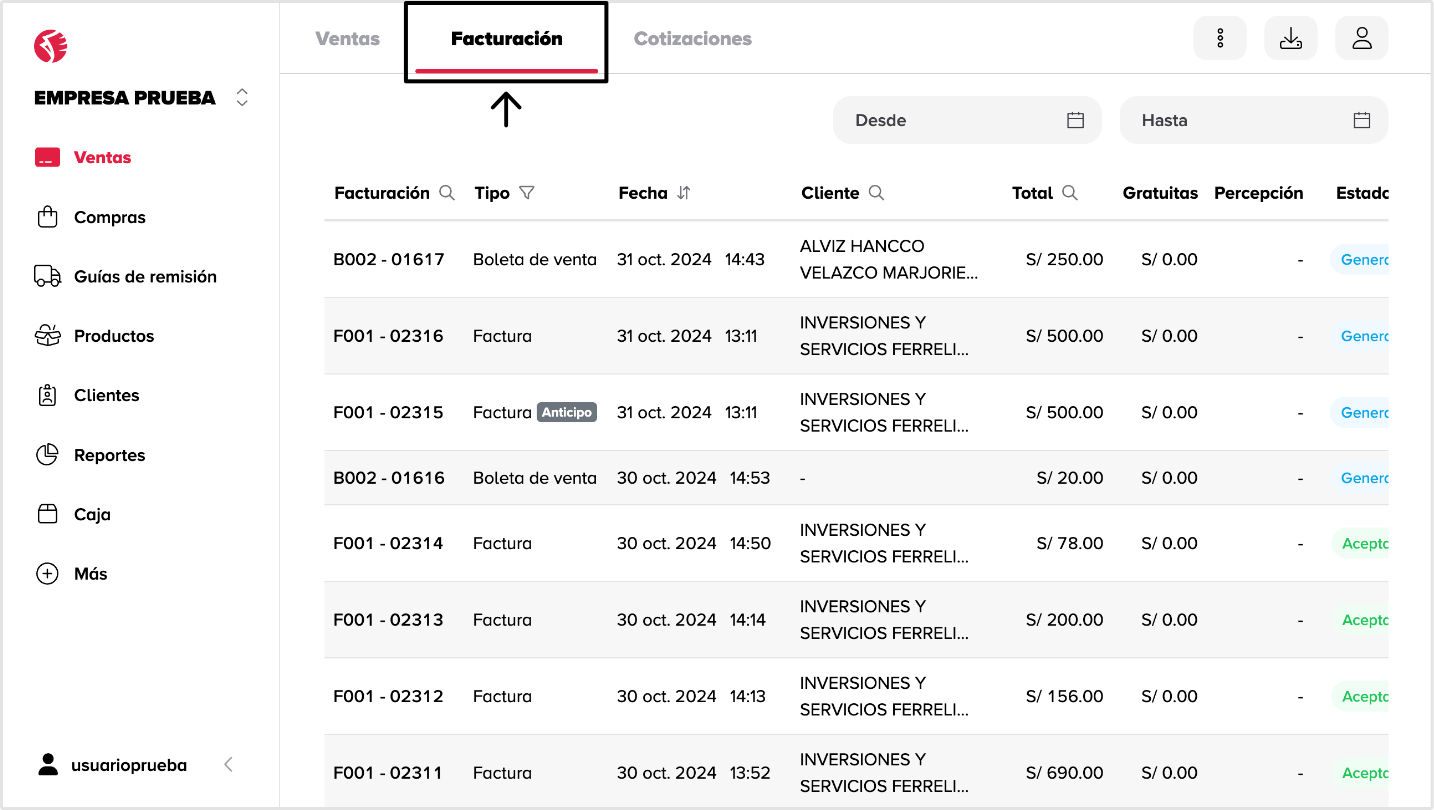Open the Desde date picker field
The width and height of the screenshot is (1434, 810).
click(x=966, y=120)
